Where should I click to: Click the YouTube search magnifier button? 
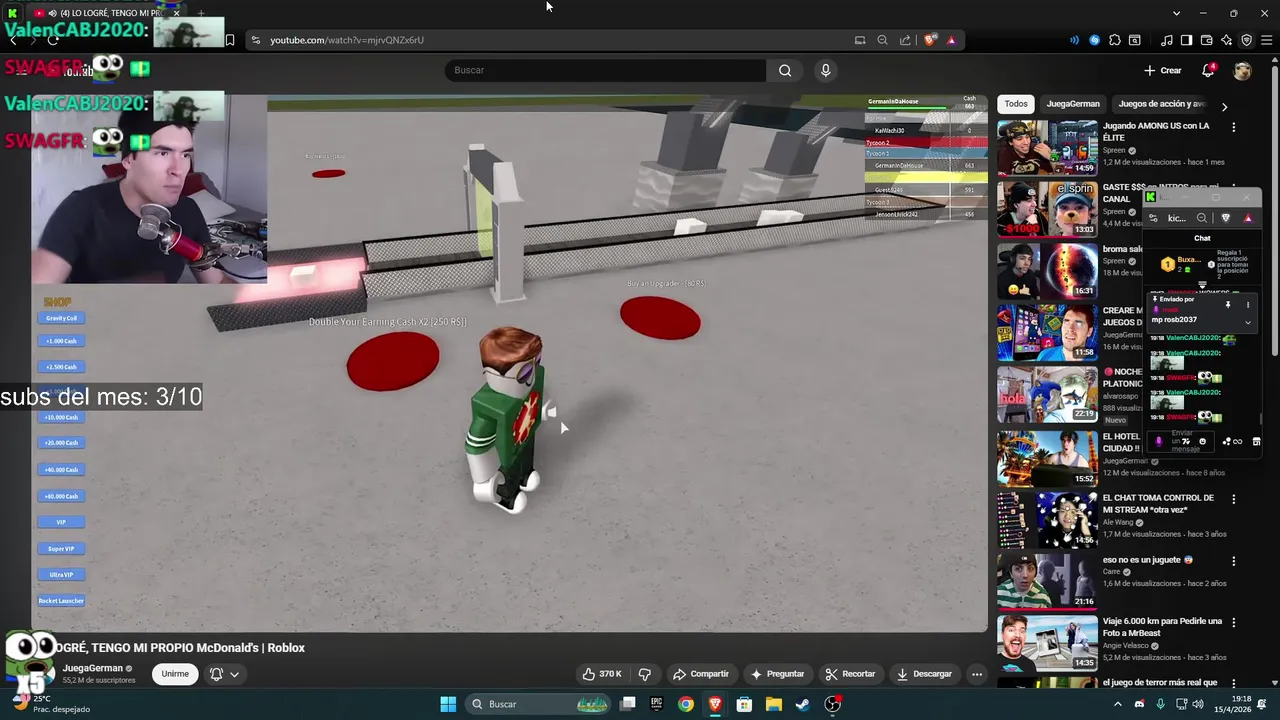[785, 70]
